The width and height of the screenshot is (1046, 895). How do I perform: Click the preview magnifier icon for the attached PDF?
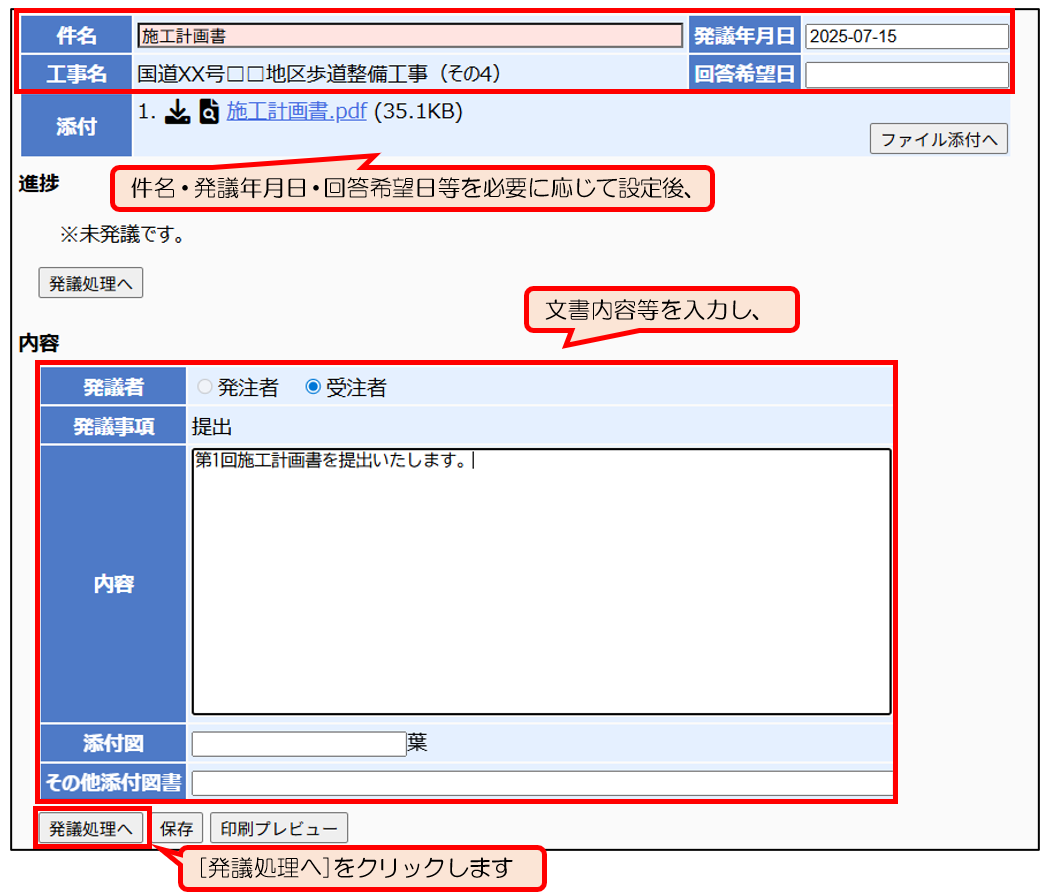click(208, 112)
